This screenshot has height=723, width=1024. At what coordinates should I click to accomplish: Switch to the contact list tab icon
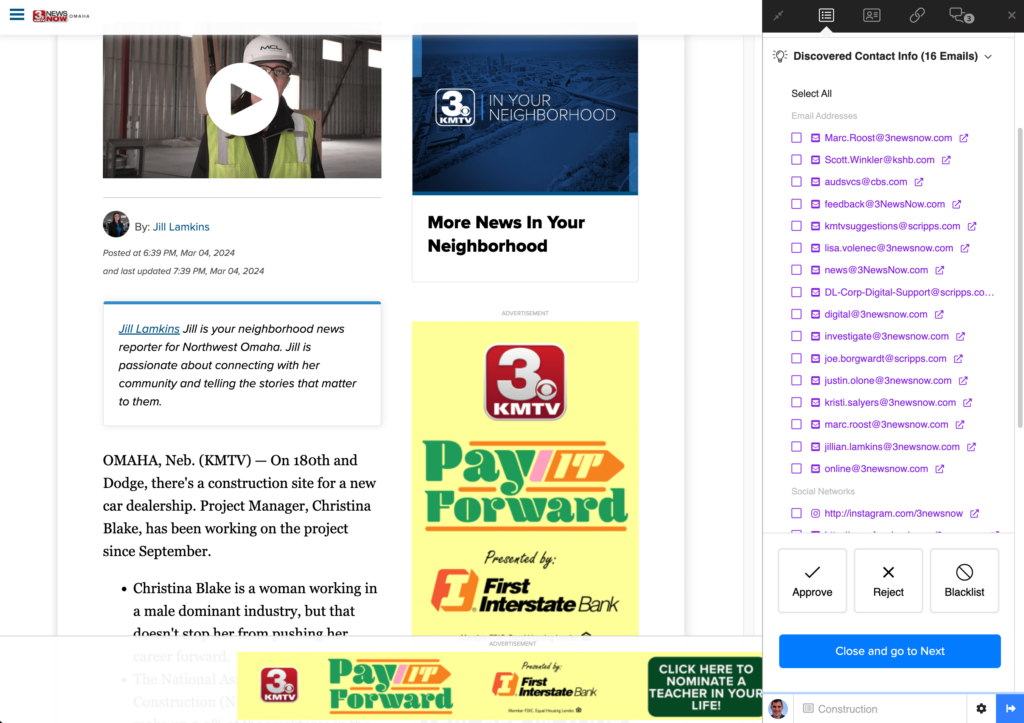click(826, 15)
